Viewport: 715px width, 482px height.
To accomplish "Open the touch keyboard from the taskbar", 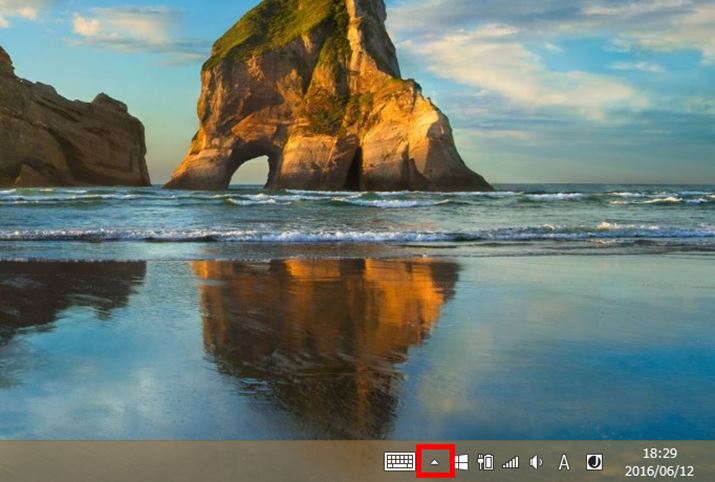I will pyautogui.click(x=399, y=462).
